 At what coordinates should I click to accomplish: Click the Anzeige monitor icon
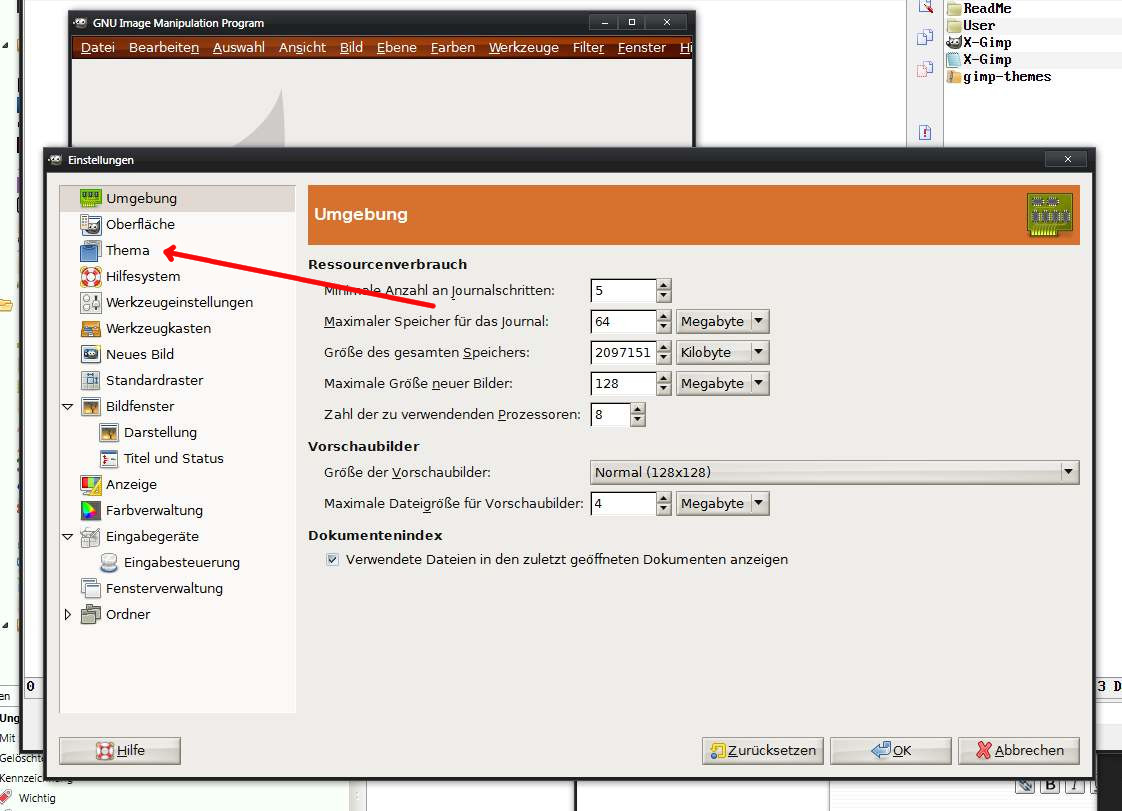[x=91, y=485]
